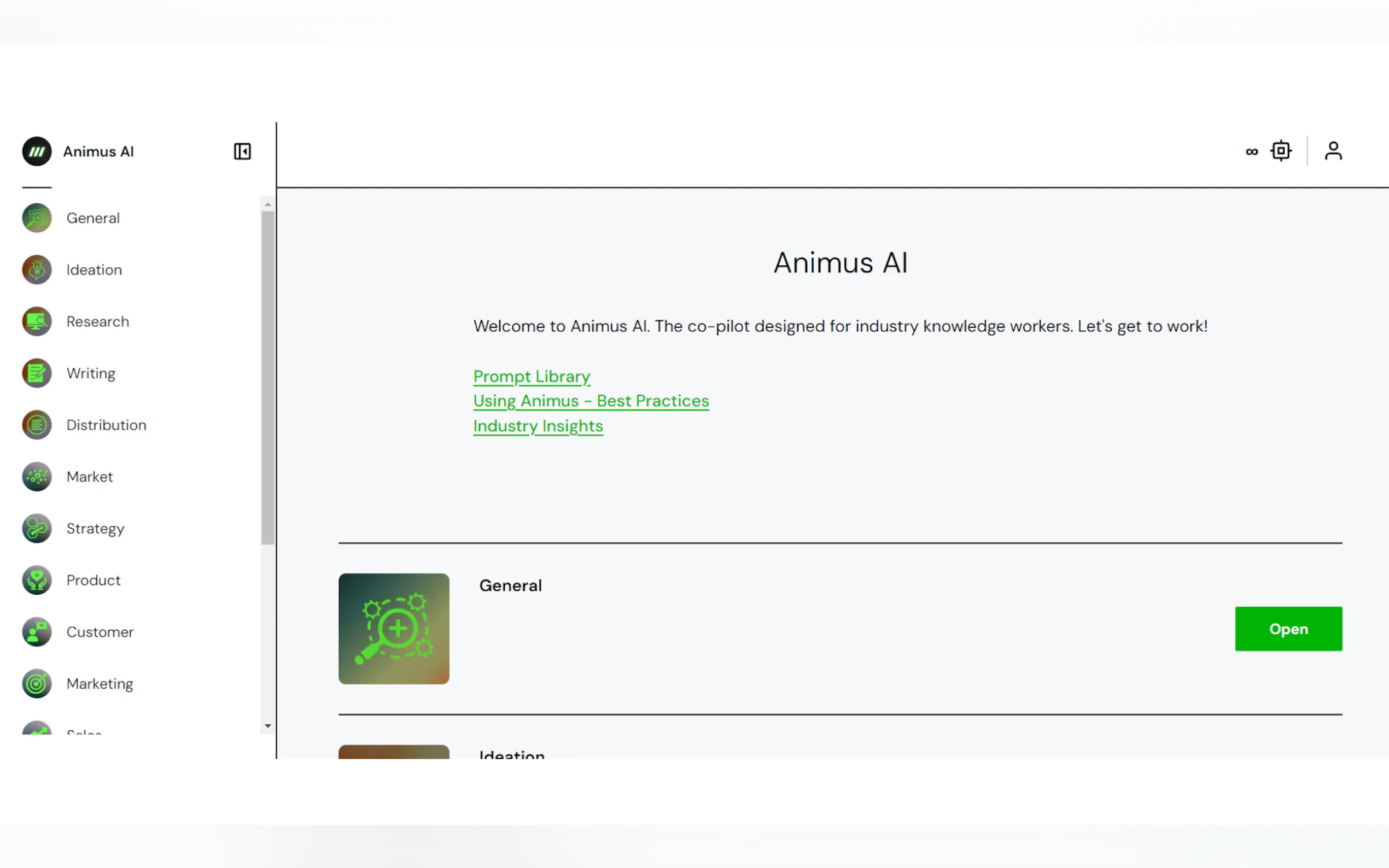
Task: Open the Strategy sidebar item
Action: [x=95, y=528]
